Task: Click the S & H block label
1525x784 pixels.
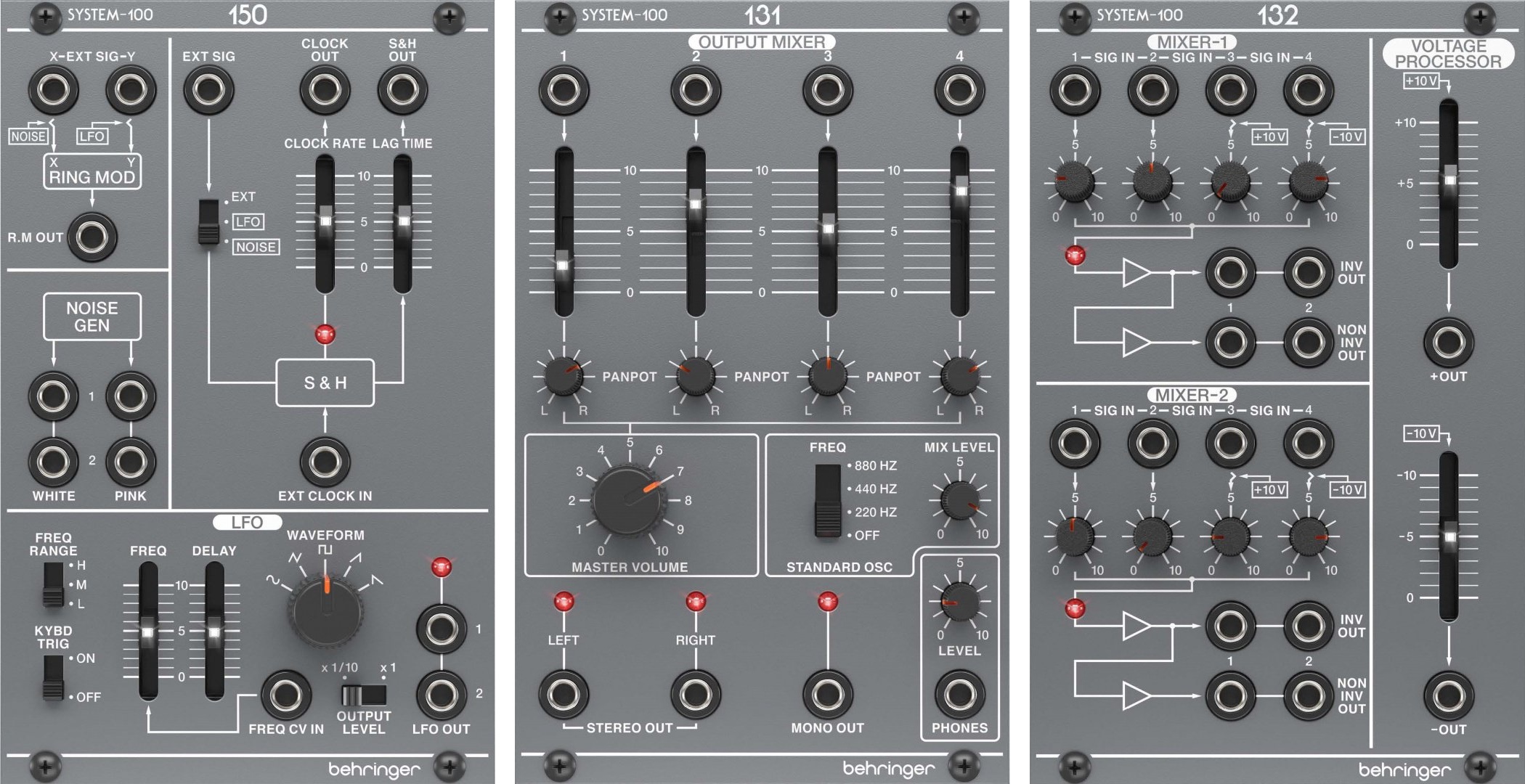Action: [325, 383]
